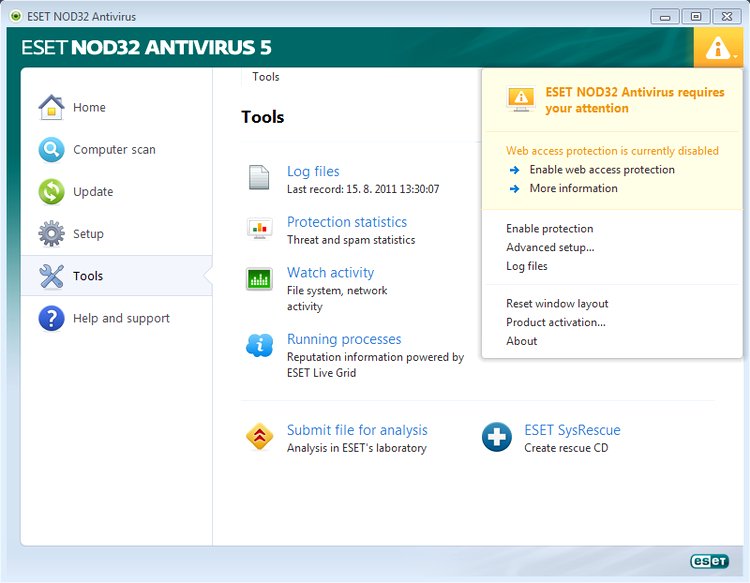Click the Tools wrench and screwdriver icon
Image resolution: width=750 pixels, height=583 pixels.
pos(52,276)
